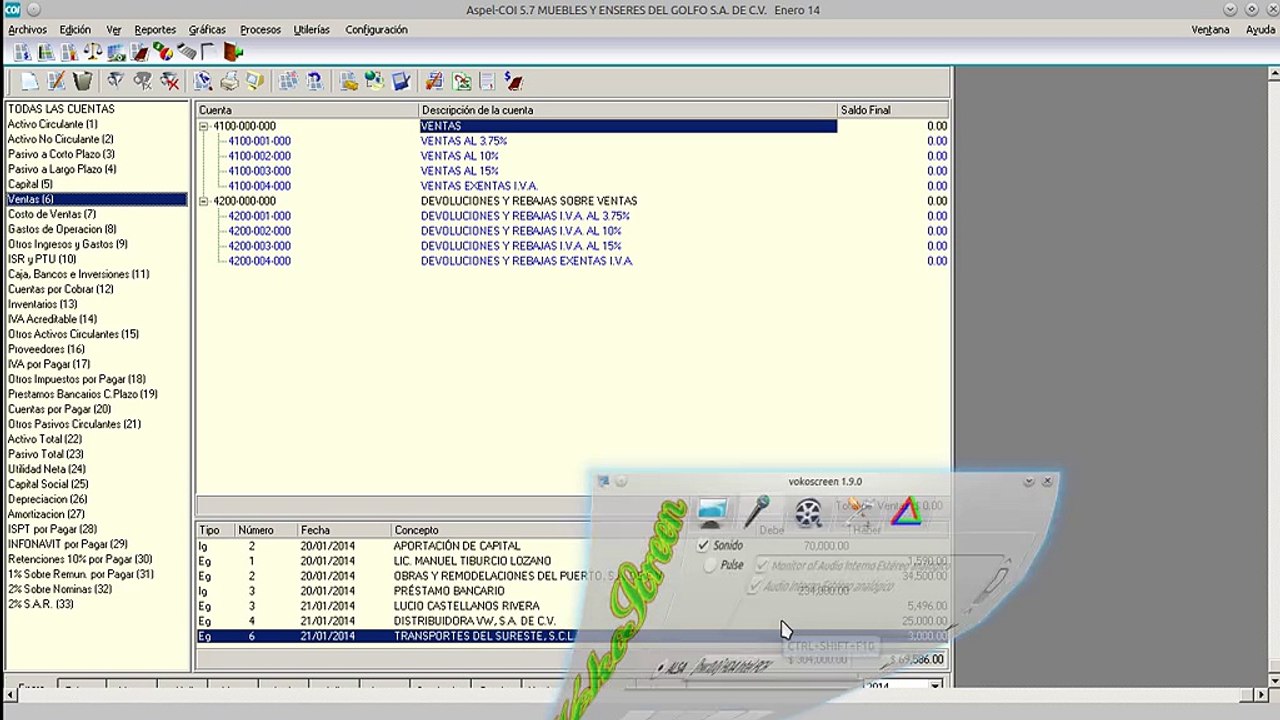Open the screen settings tab in vokoscreen
Viewport: 1280px width, 720px height.
pos(712,513)
